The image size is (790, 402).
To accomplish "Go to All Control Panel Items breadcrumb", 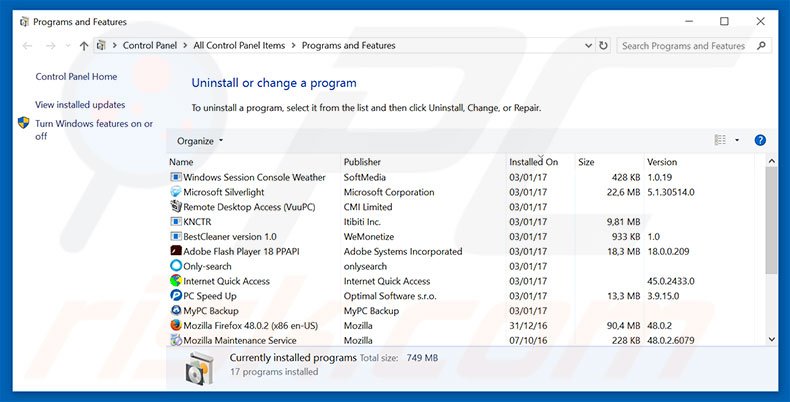I will [239, 45].
